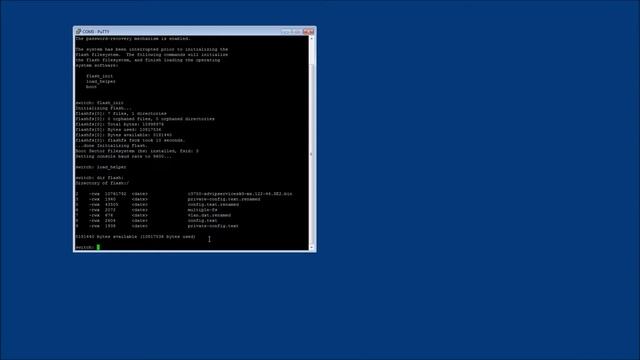Click the vlan.dat.renamed file name
This screenshot has height=360, width=640.
209,215
